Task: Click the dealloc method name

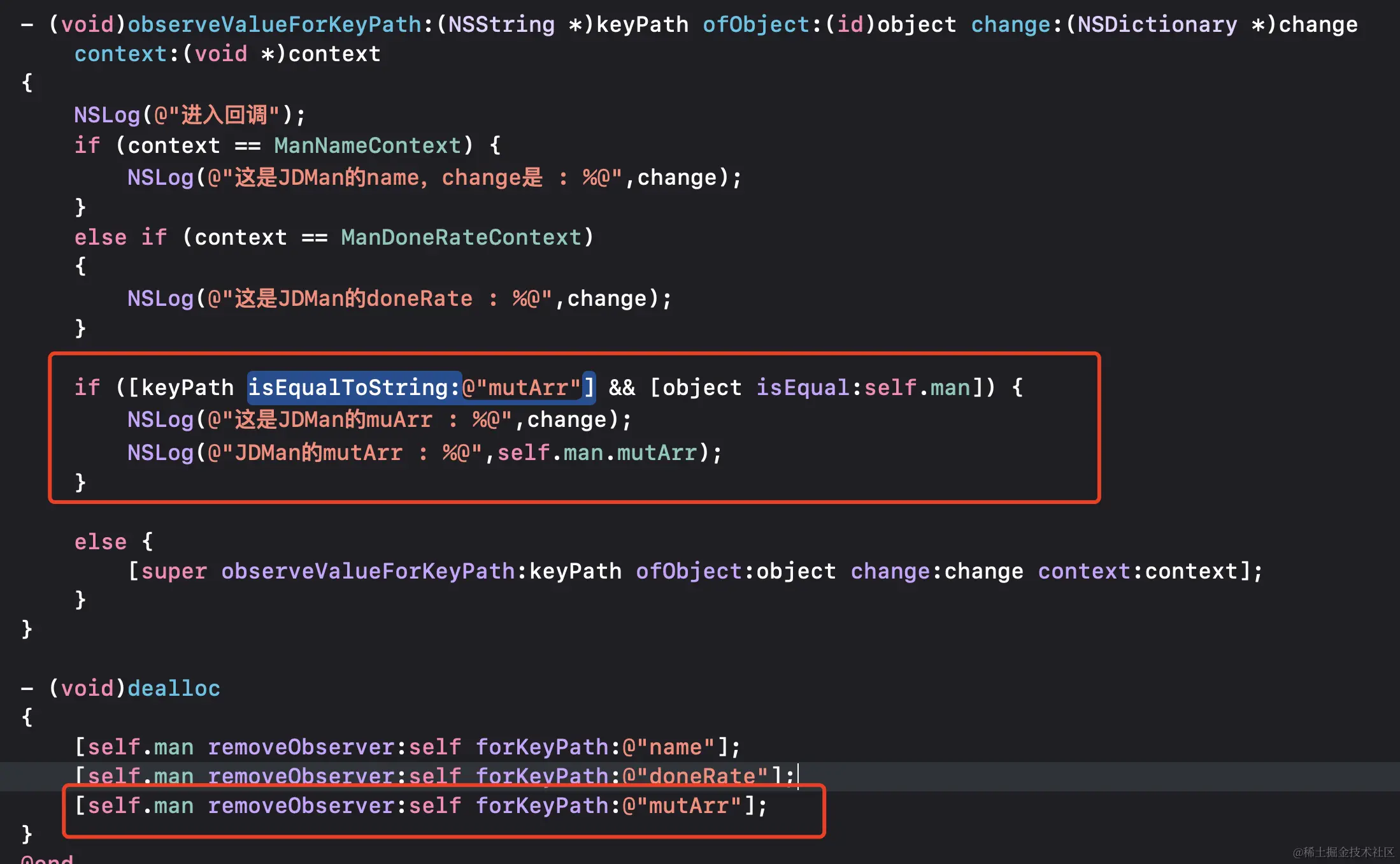Action: [173, 688]
